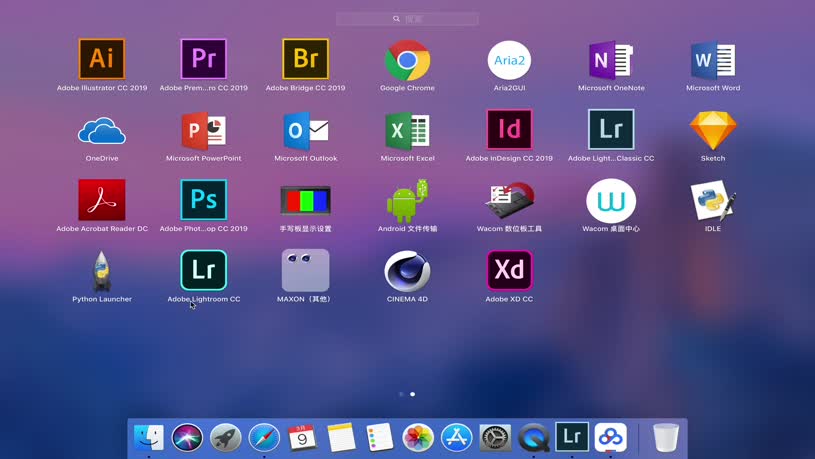This screenshot has width=815, height=459.
Task: Open the Aria2GUI app
Action: pyautogui.click(x=509, y=60)
